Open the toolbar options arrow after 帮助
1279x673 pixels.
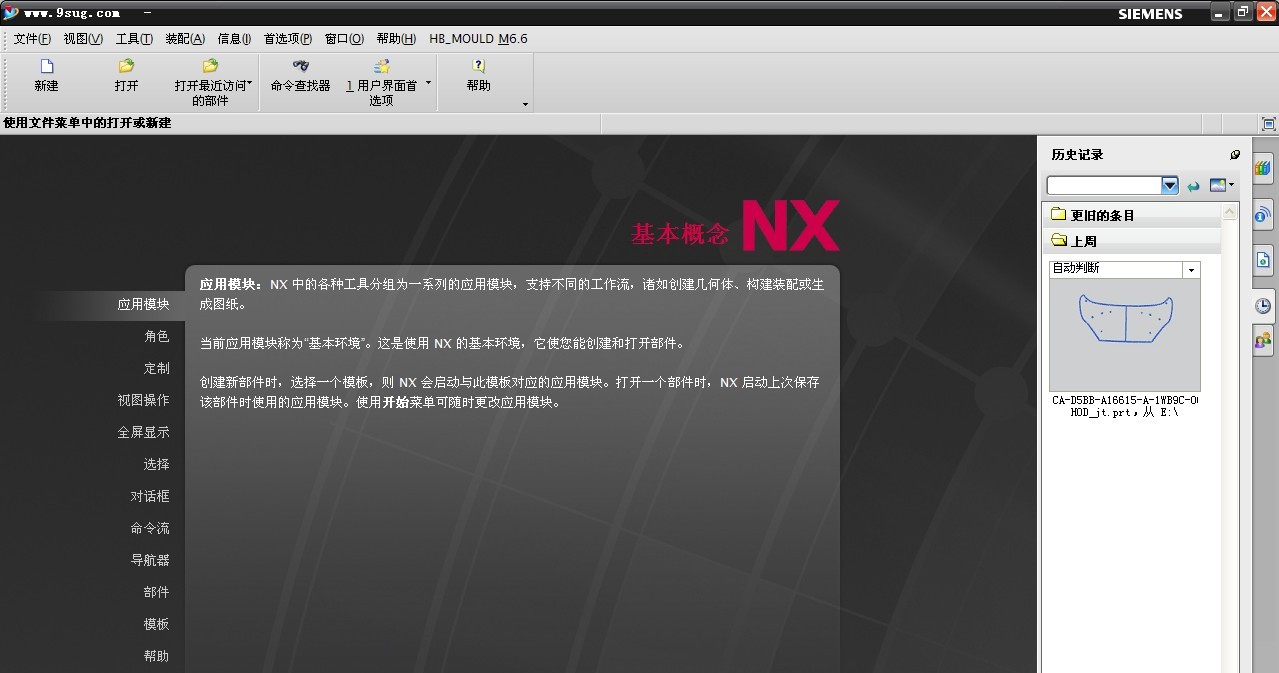[x=525, y=105]
